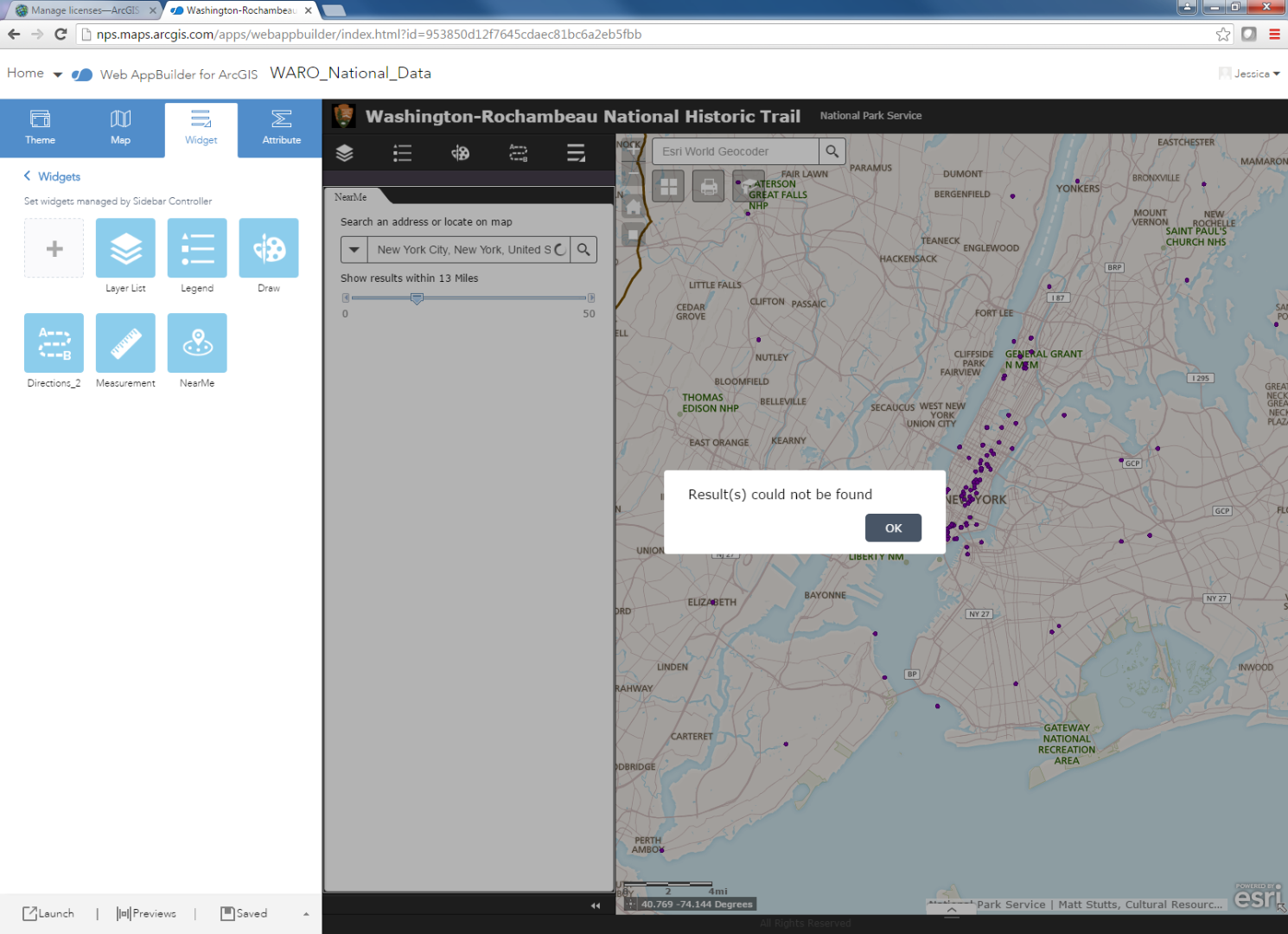Click the draw palette icon in app sidebar

coord(461,153)
